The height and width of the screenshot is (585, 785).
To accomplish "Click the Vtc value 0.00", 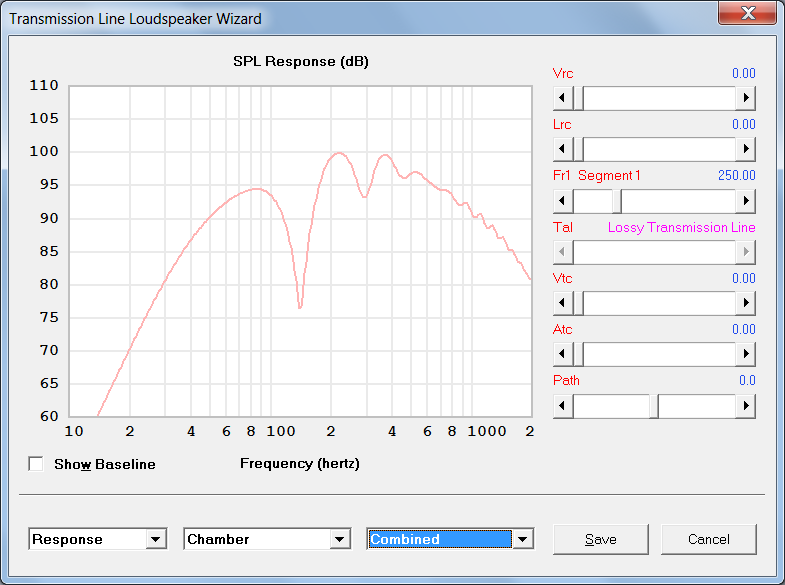I will (743, 279).
